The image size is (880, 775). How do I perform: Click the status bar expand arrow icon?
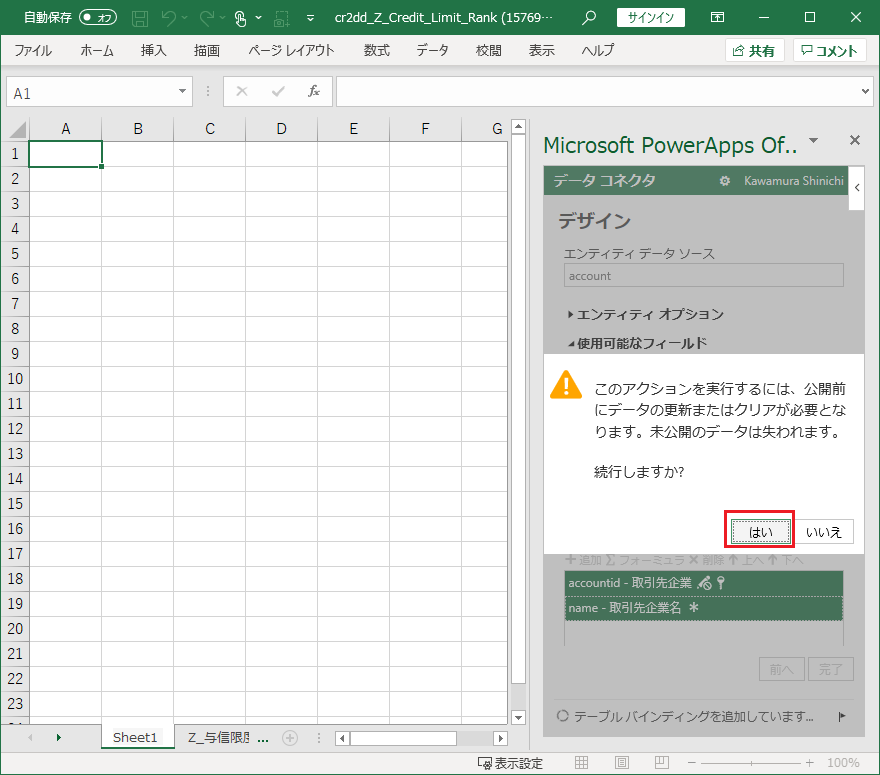click(842, 716)
